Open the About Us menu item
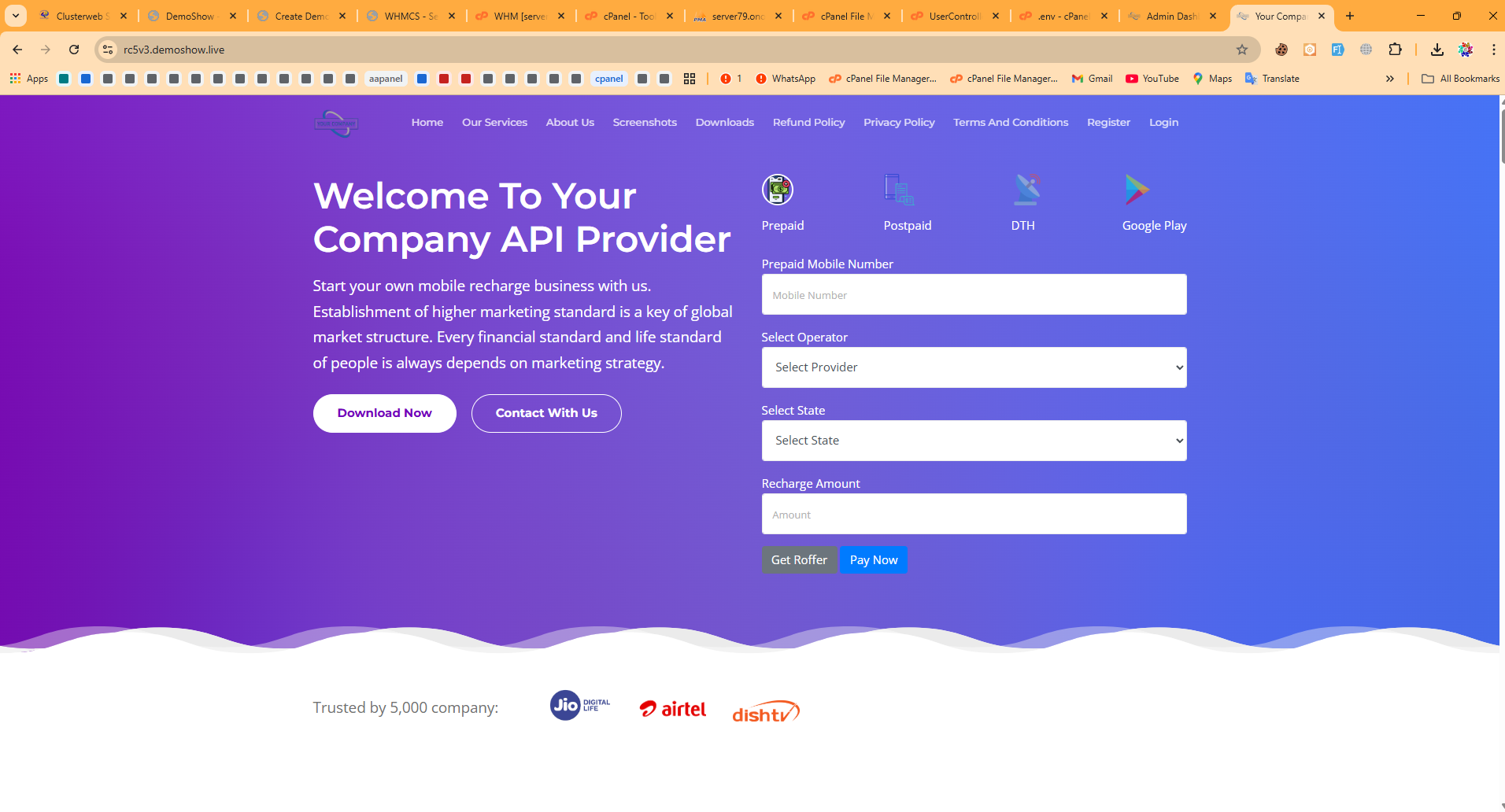This screenshot has width=1505, height=812. (570, 122)
